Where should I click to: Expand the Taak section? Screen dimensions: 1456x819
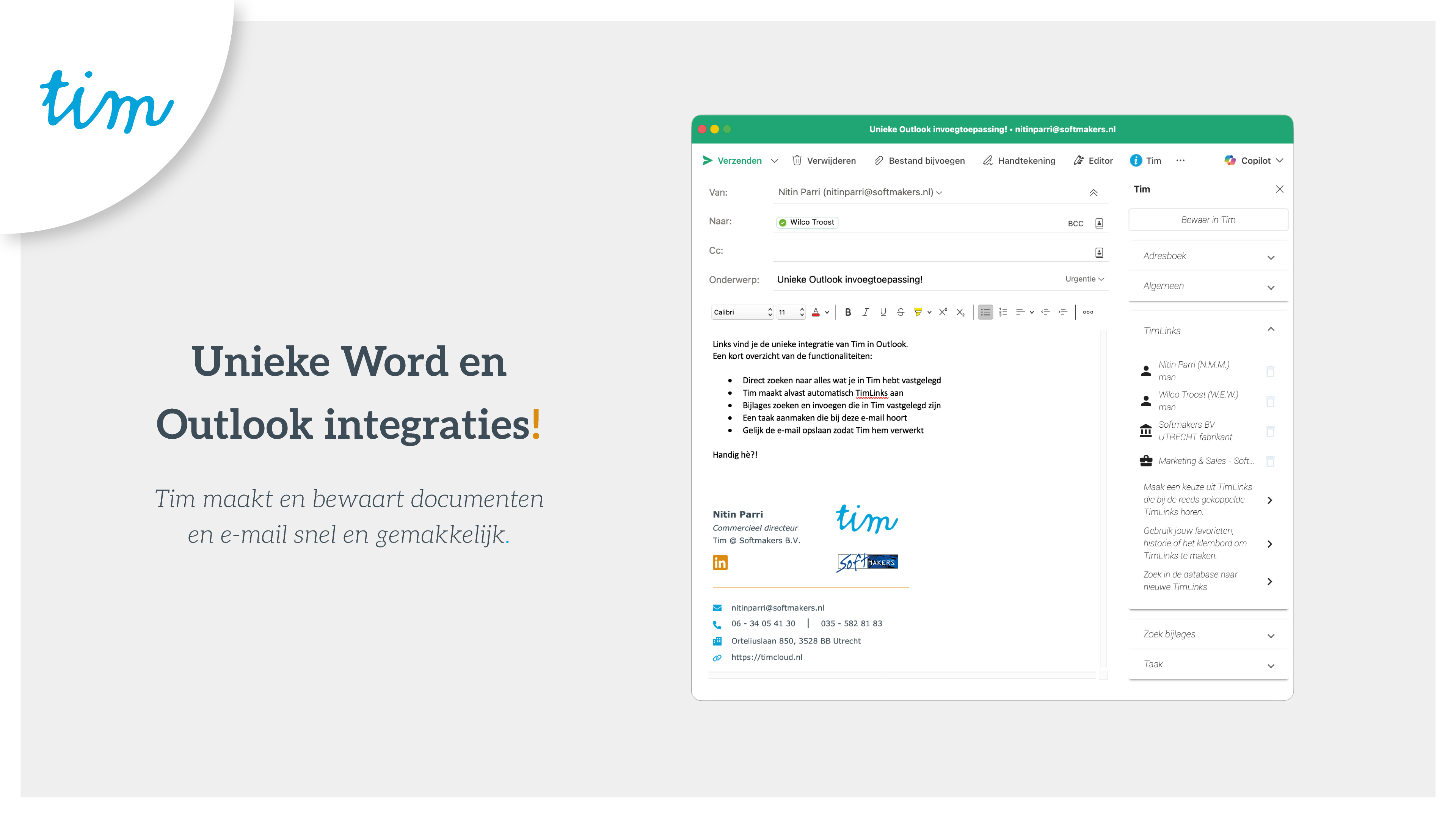1208,665
